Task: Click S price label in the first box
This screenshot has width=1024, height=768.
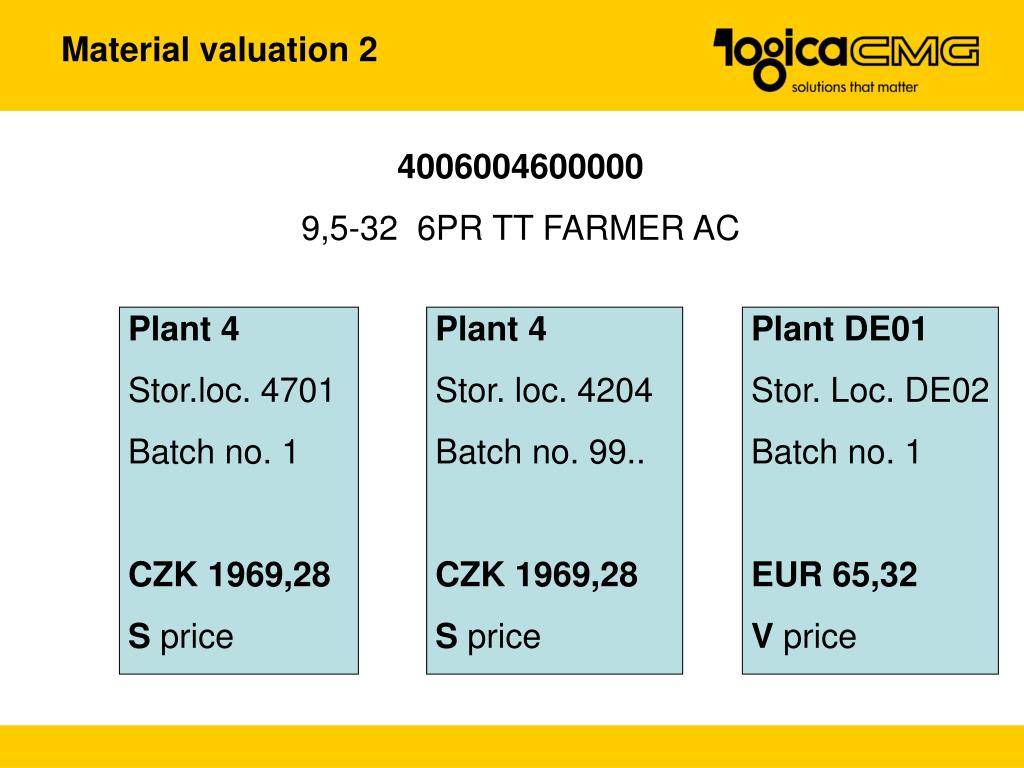Action: 181,637
